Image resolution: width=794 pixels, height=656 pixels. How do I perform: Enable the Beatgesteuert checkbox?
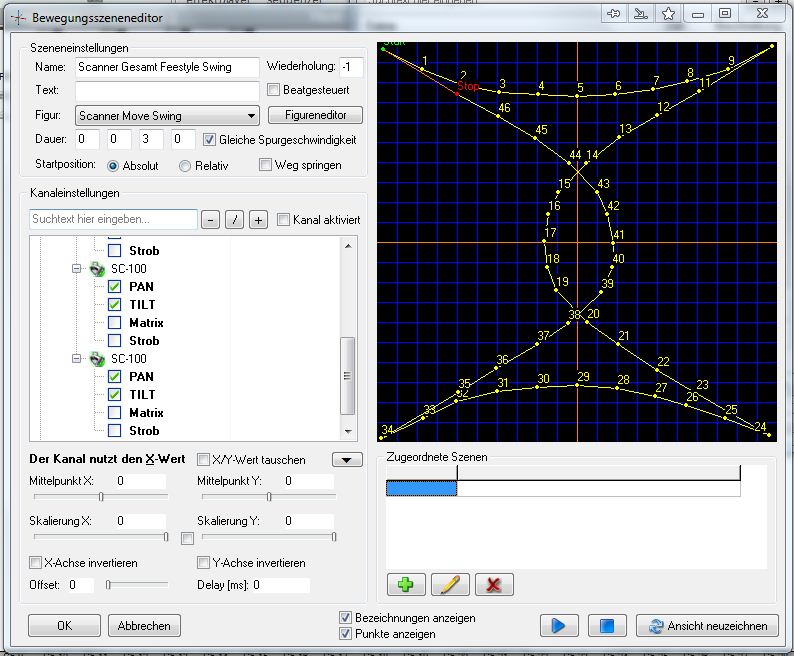(274, 91)
